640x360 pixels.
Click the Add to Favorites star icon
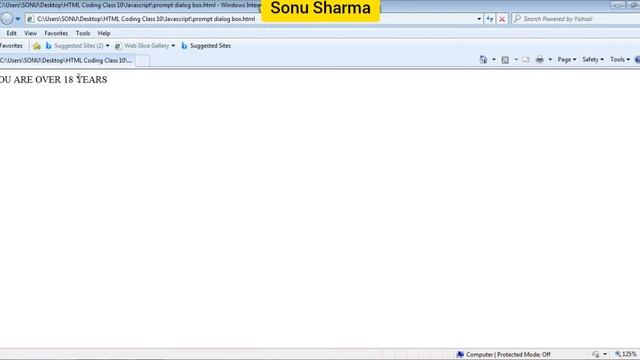tap(37, 46)
